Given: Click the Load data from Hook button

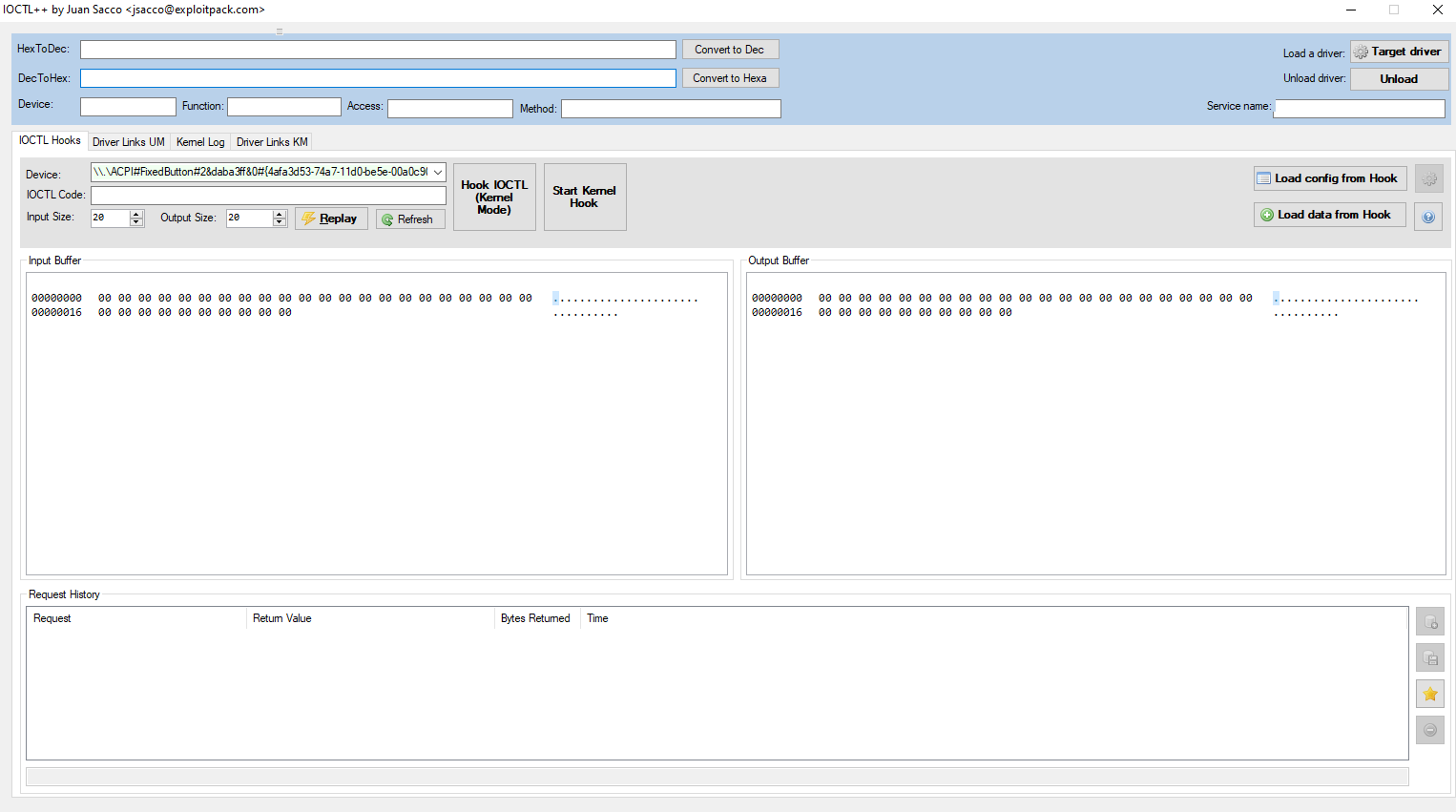Looking at the screenshot, I should [1329, 215].
